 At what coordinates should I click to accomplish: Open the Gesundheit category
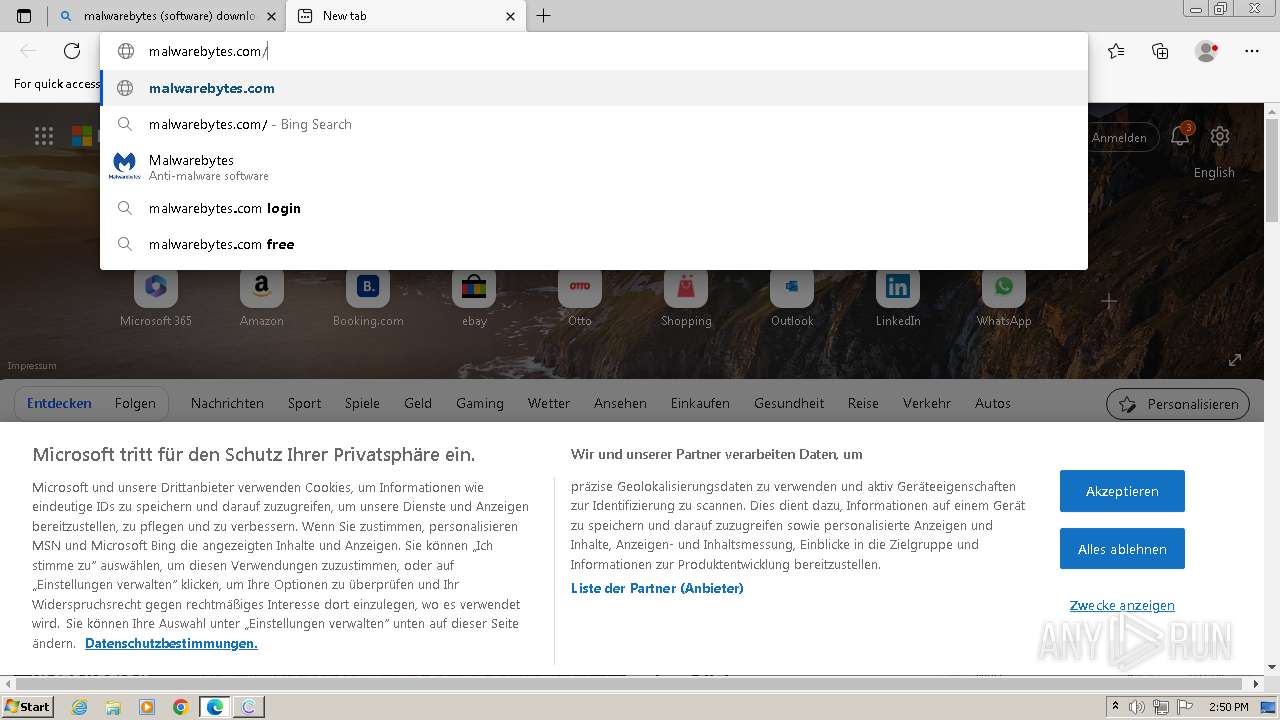tap(789, 403)
